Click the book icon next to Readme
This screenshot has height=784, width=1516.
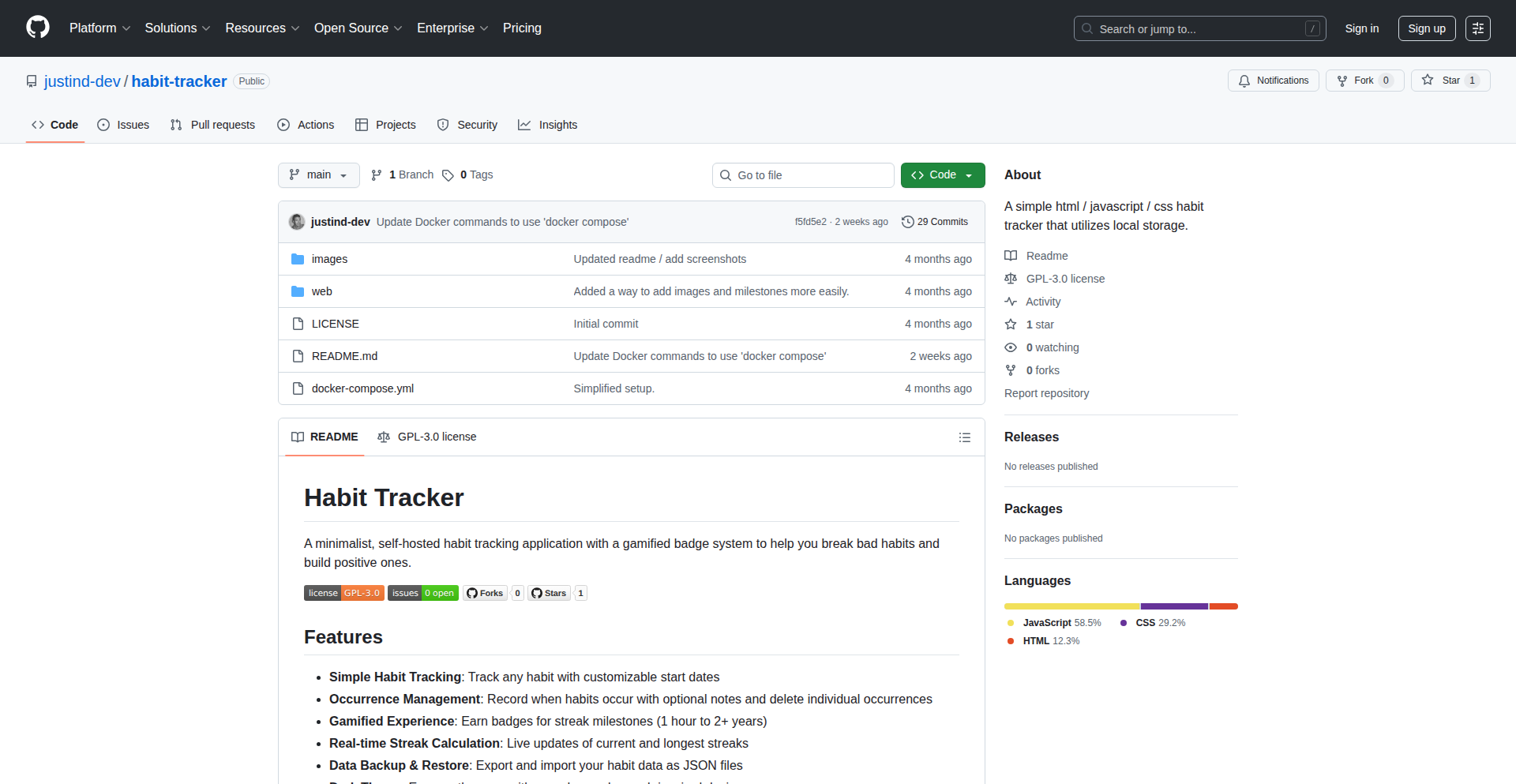coord(1011,256)
